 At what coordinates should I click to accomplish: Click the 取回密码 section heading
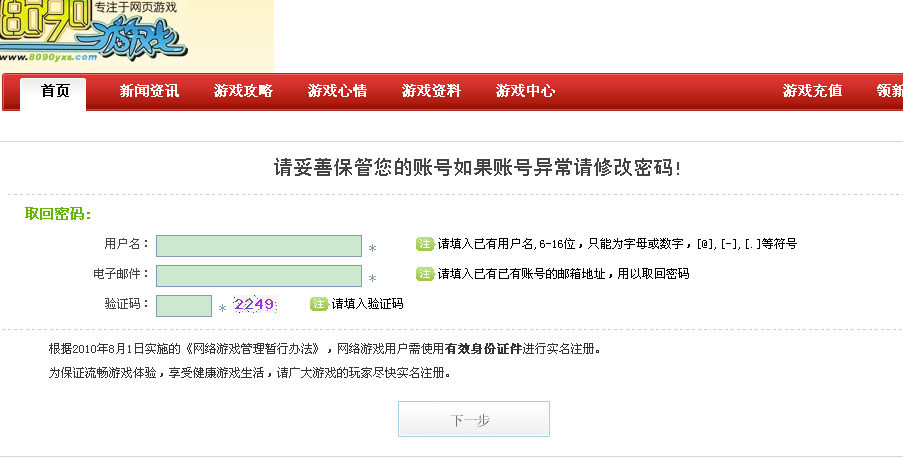[x=58, y=214]
